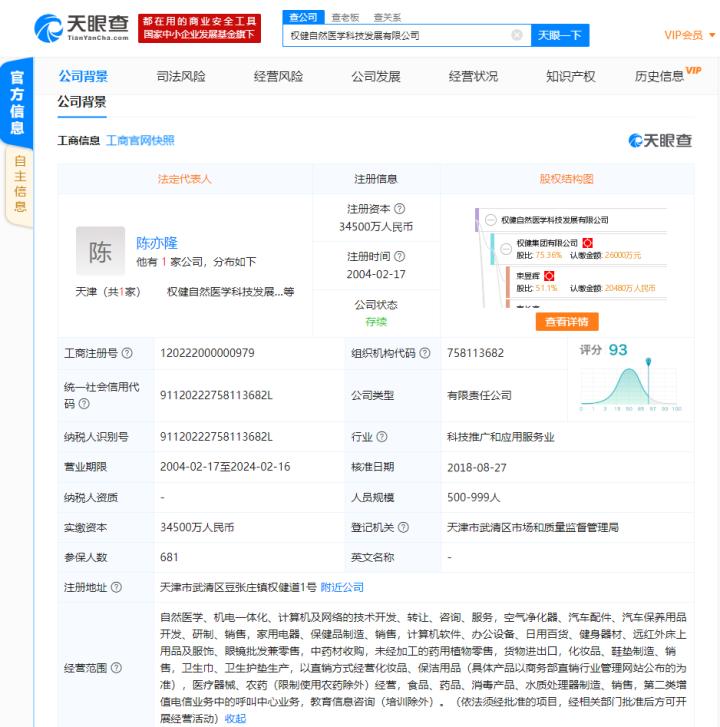The image size is (720, 727).
Task: Open the 司法风险 tab
Action: coord(181,77)
